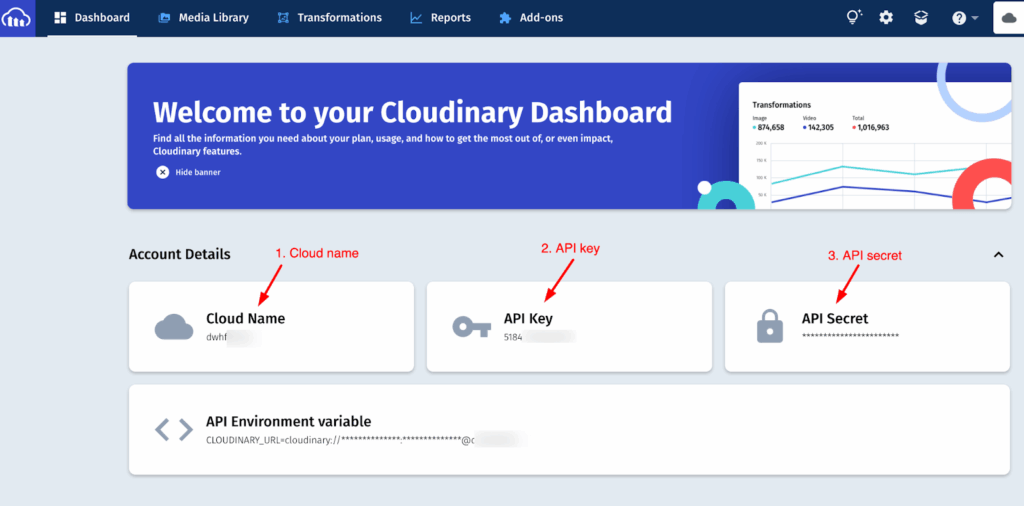Select the Add-ons tab

point(533,18)
